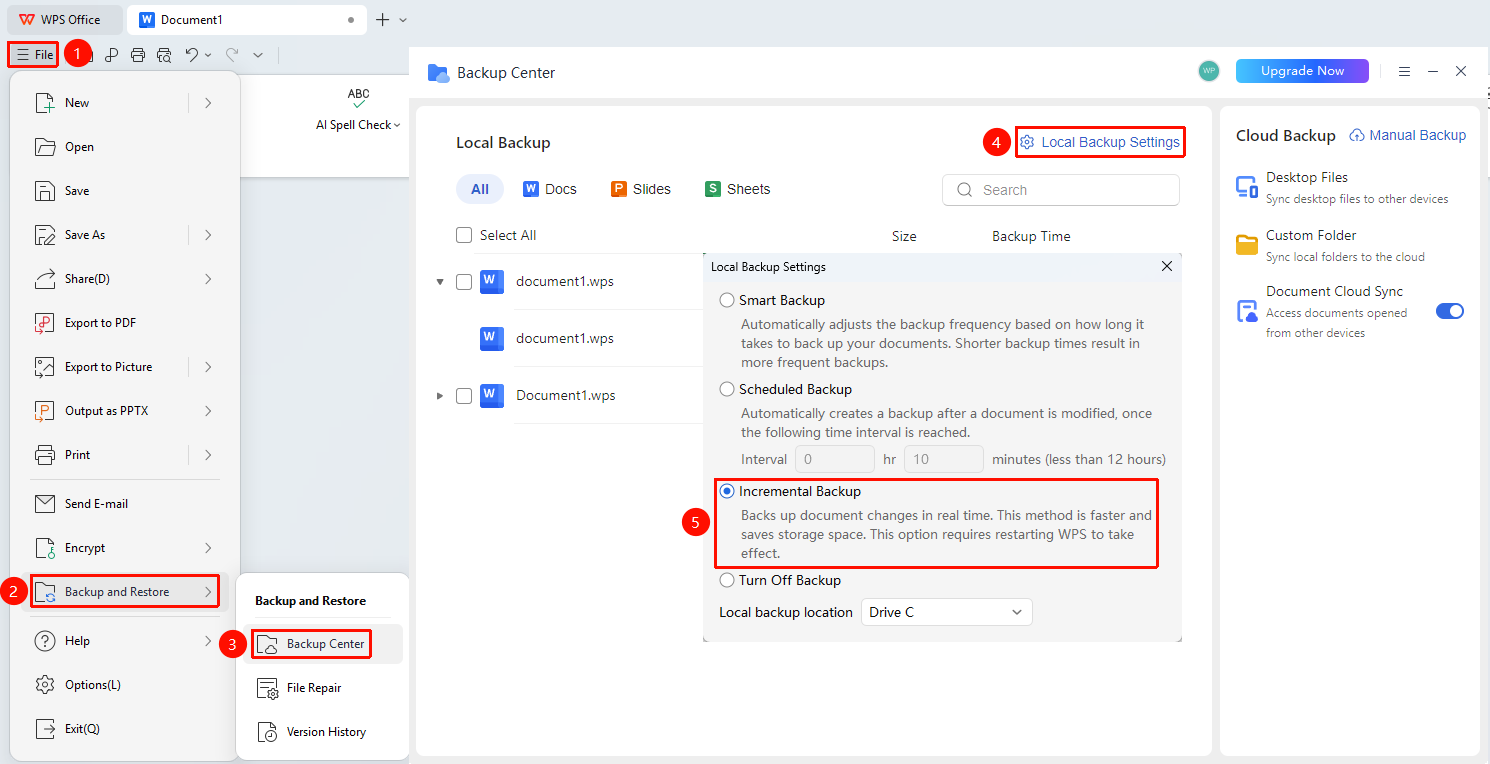Switch to the Docs filter tab
The width and height of the screenshot is (1490, 764).
click(550, 189)
